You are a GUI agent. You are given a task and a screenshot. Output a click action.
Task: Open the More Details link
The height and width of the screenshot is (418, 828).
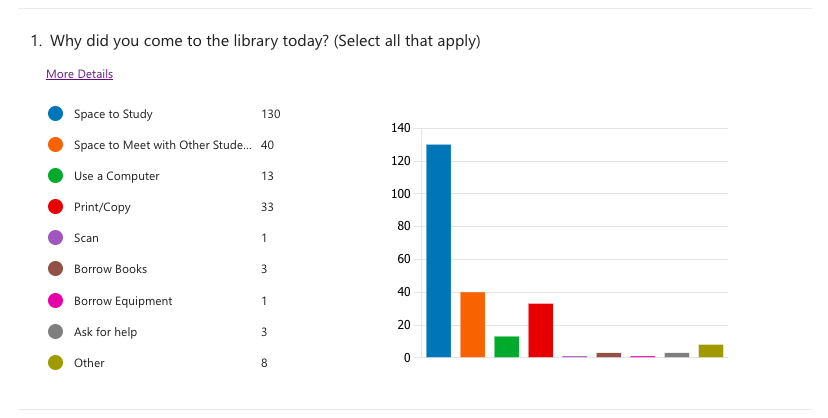(79, 74)
